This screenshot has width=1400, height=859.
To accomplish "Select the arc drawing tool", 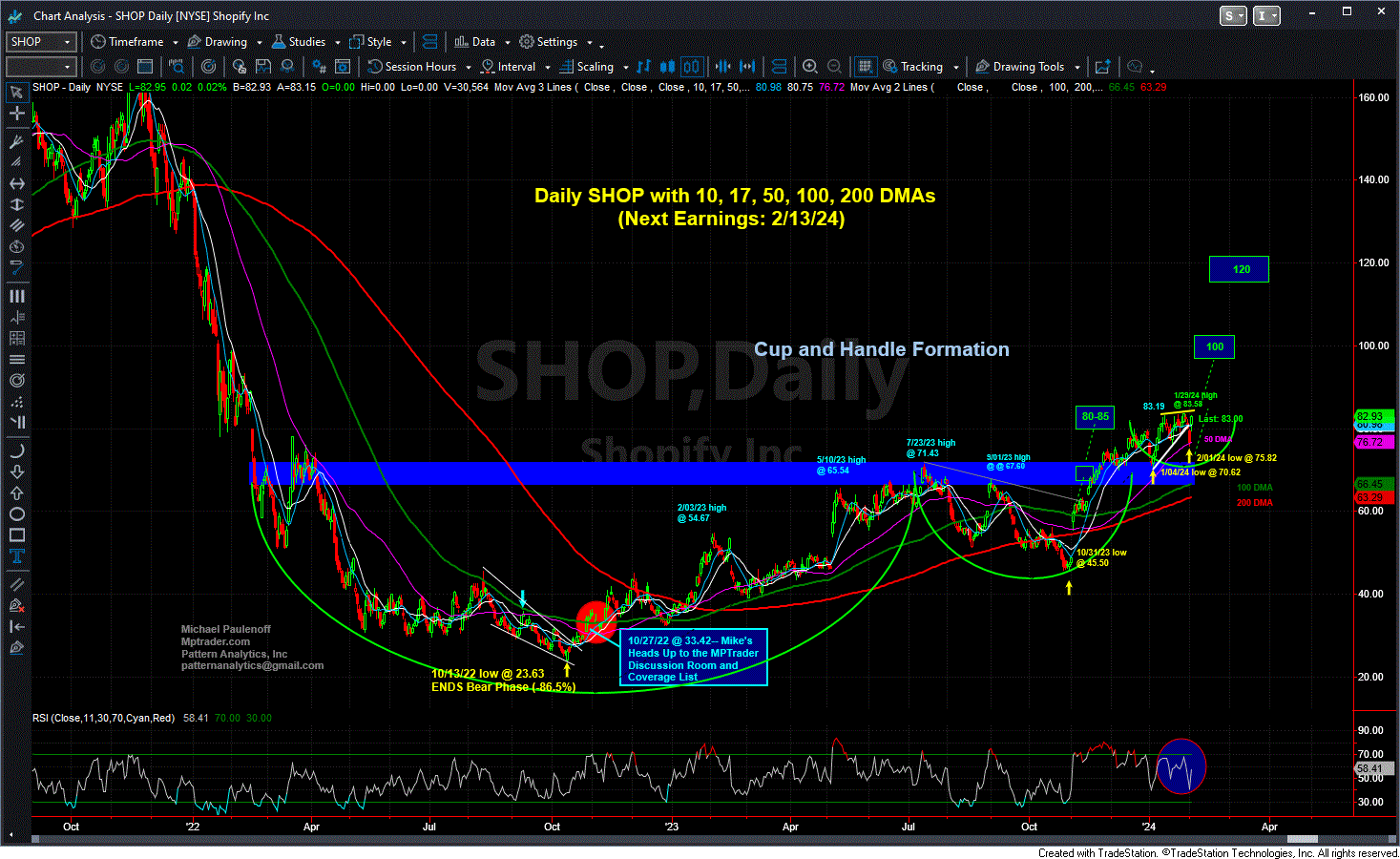I will point(16,450).
